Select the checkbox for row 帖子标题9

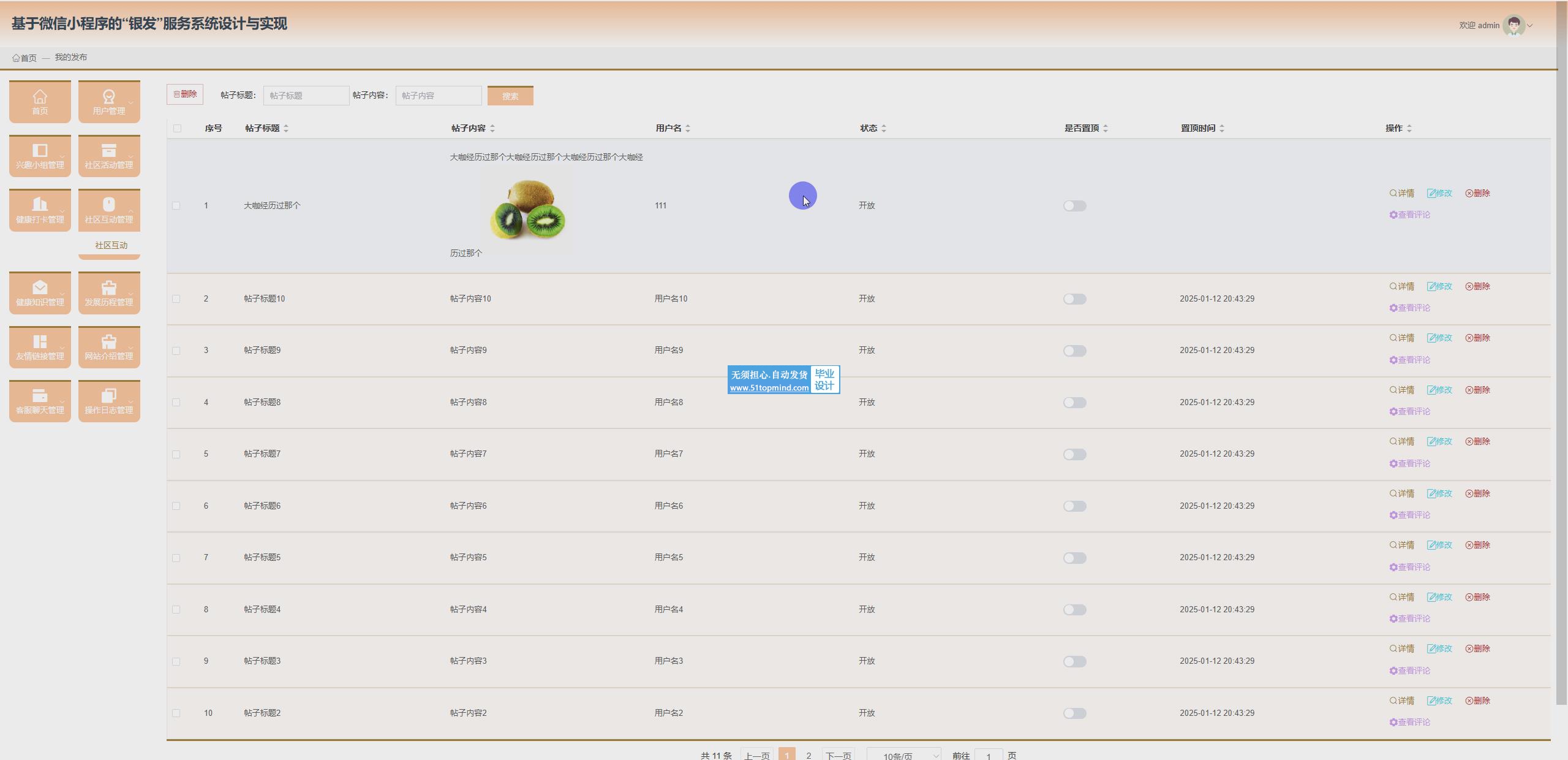tap(176, 351)
